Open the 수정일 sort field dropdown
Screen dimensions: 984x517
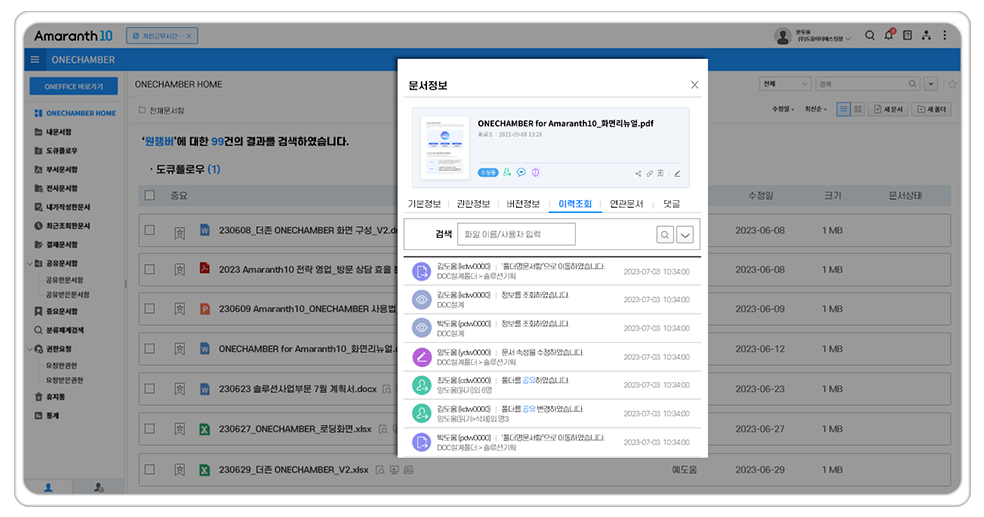(x=783, y=109)
